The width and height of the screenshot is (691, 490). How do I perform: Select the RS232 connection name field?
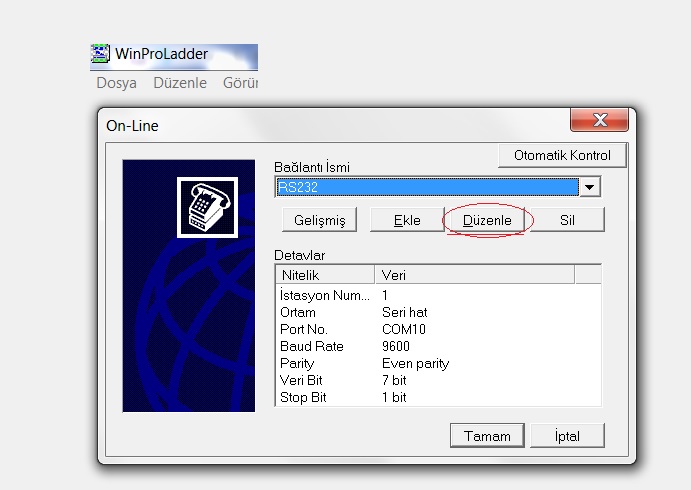427,187
